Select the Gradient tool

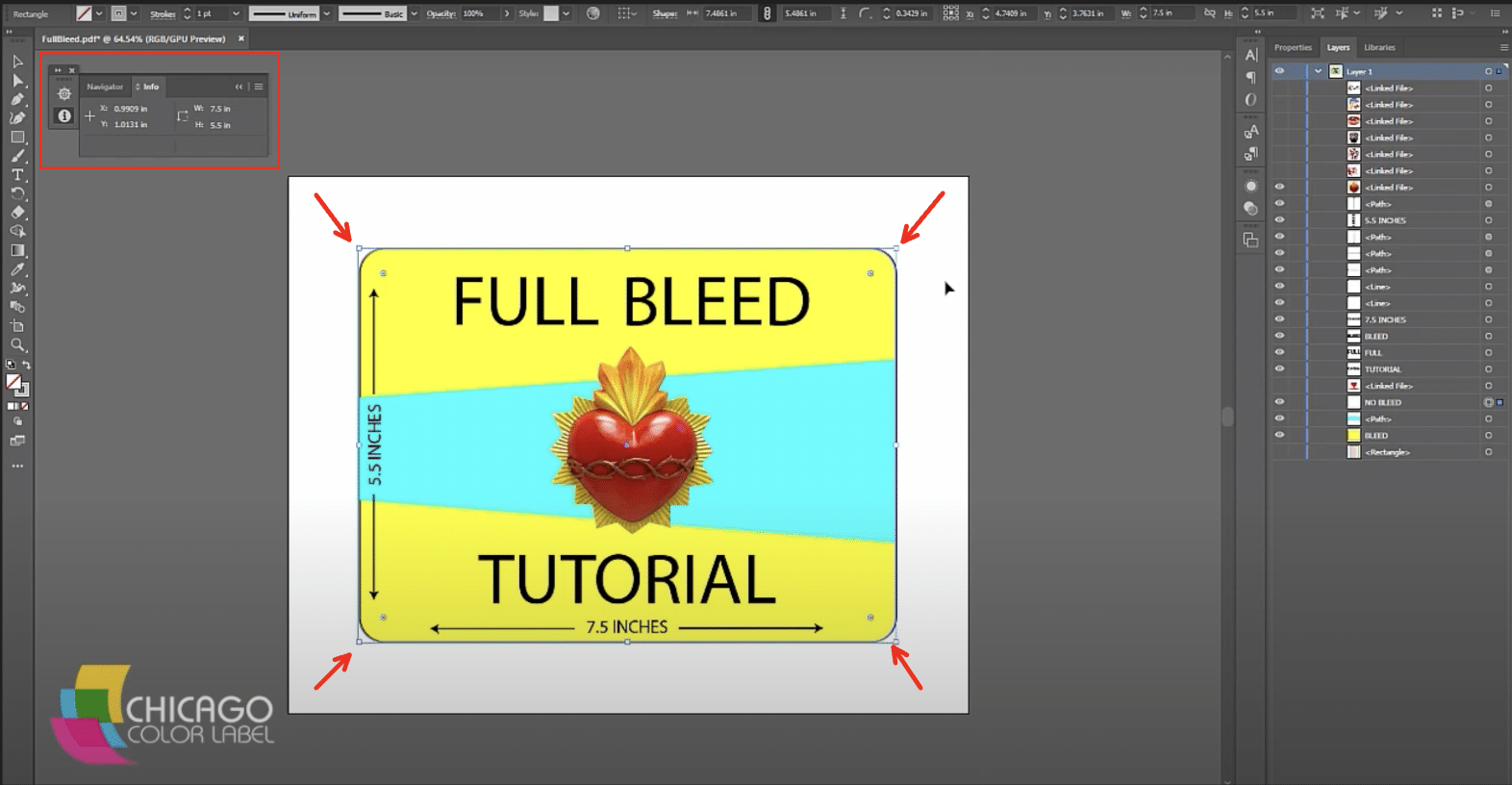click(17, 250)
